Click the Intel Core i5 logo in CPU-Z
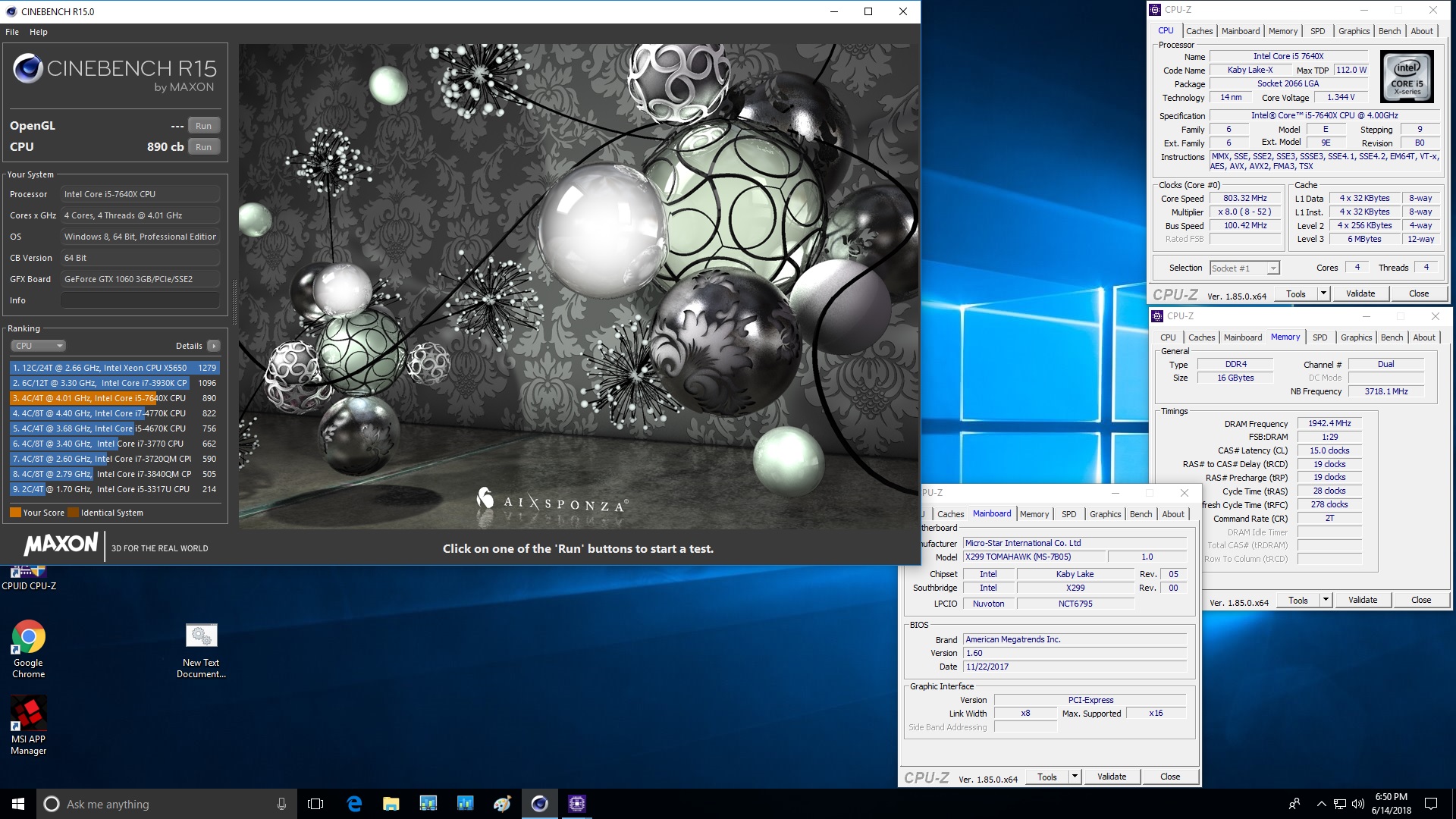The height and width of the screenshot is (819, 1456). click(1407, 77)
